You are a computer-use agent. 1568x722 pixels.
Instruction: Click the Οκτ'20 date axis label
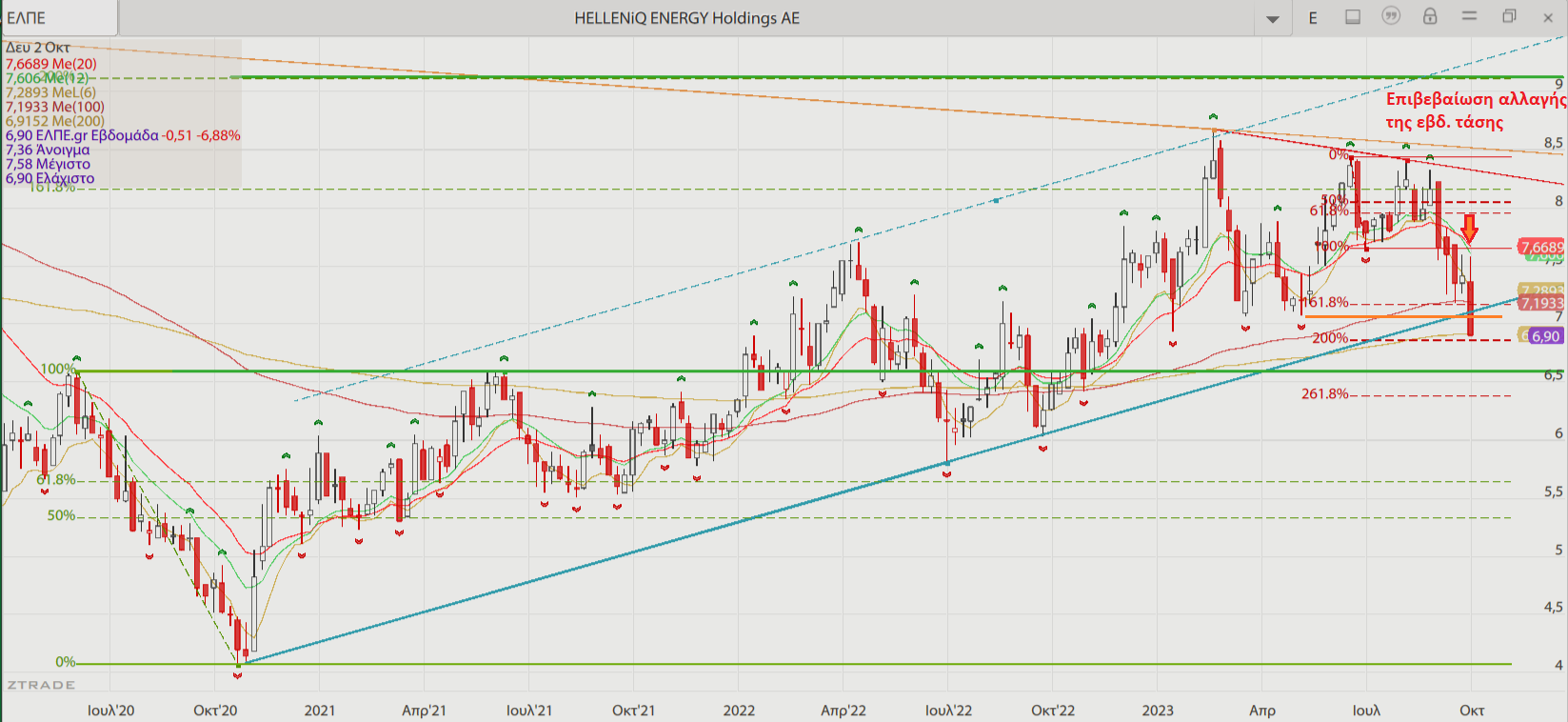215,711
